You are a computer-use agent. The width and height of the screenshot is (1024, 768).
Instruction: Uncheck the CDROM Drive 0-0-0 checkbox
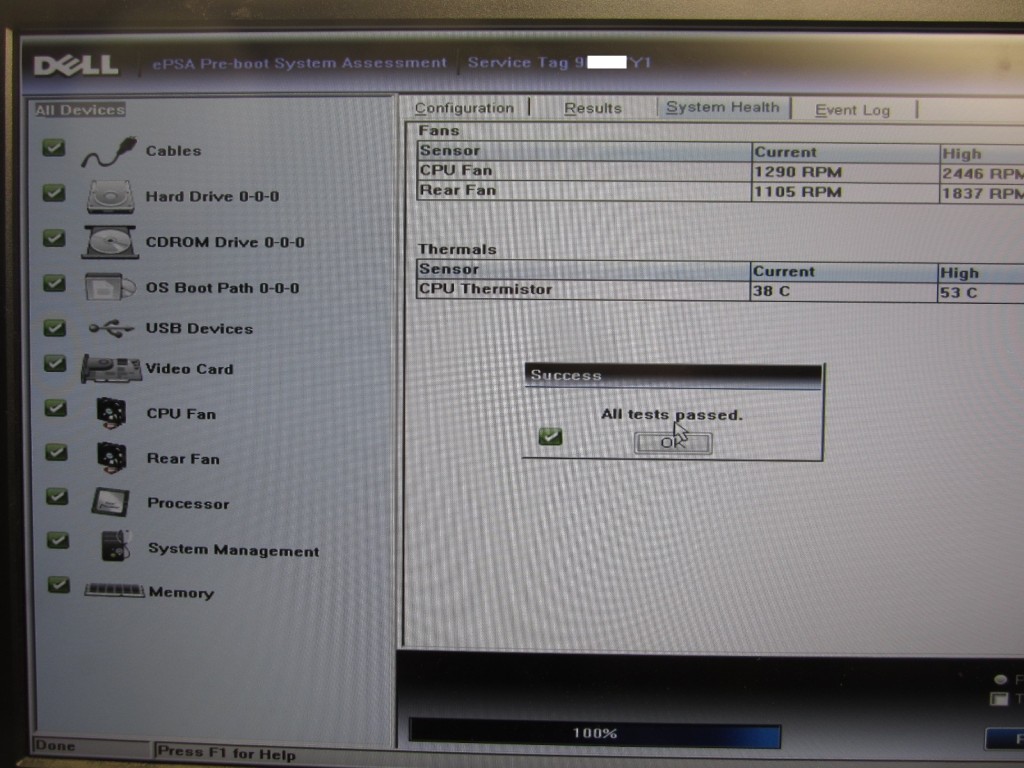click(54, 238)
